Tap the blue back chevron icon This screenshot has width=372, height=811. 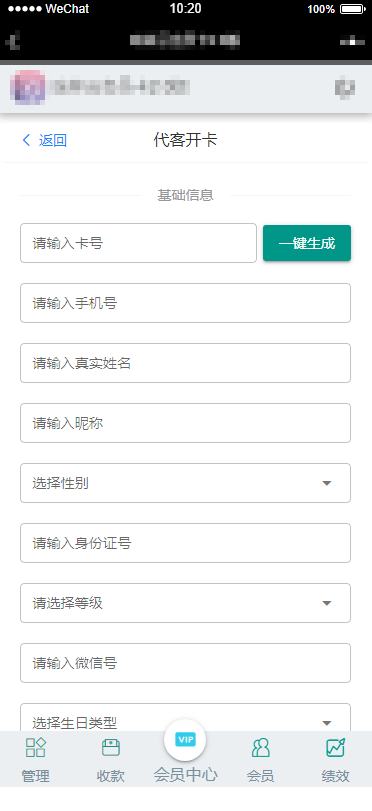click(x=27, y=140)
